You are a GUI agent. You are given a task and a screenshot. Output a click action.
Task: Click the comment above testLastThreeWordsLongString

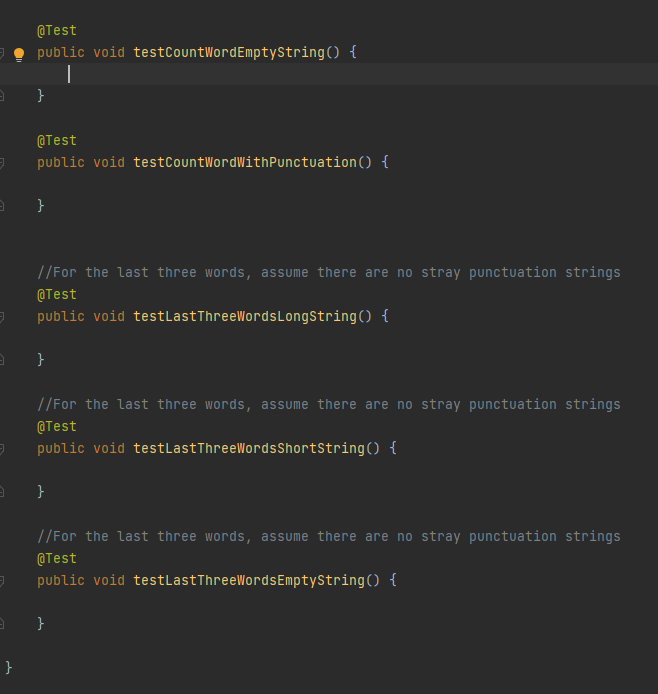click(329, 272)
